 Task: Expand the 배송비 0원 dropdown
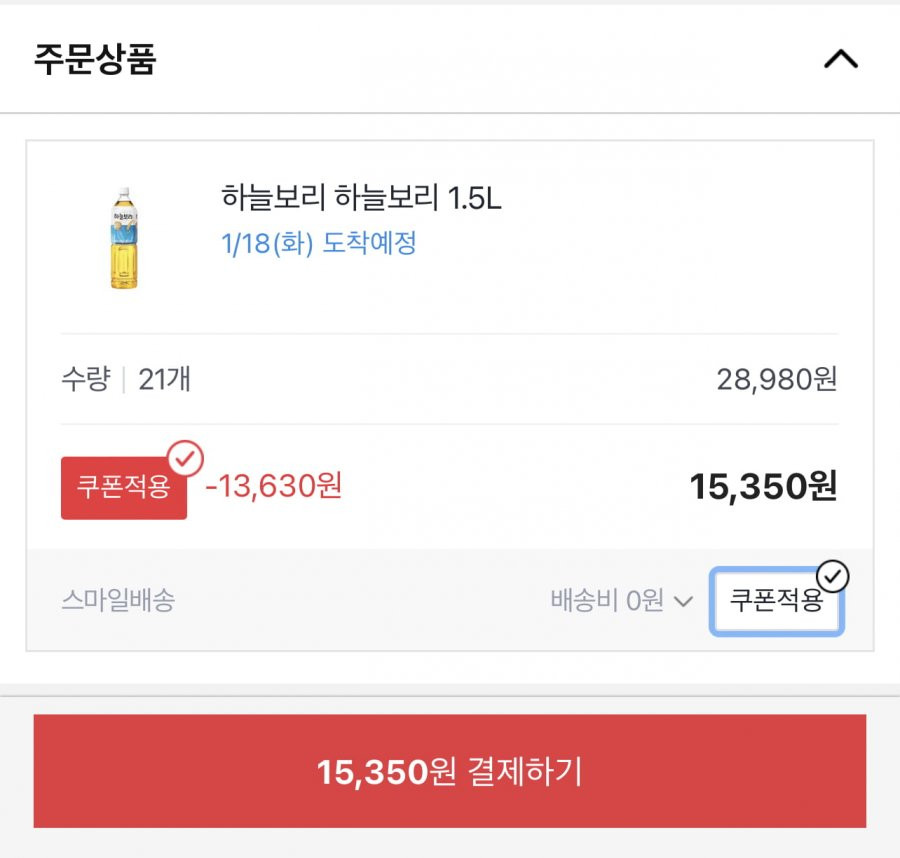pyautogui.click(x=622, y=601)
